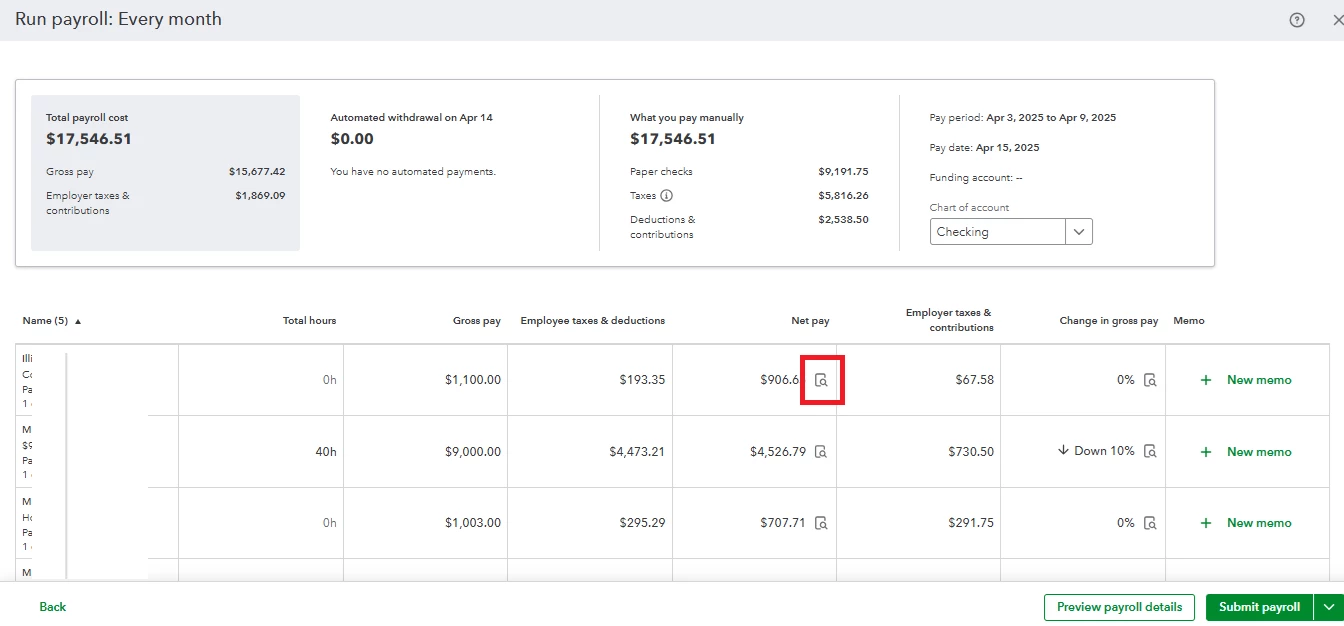The image size is (1344, 626).
Task: Open Chart of account Checking dropdown
Action: tap(1011, 232)
